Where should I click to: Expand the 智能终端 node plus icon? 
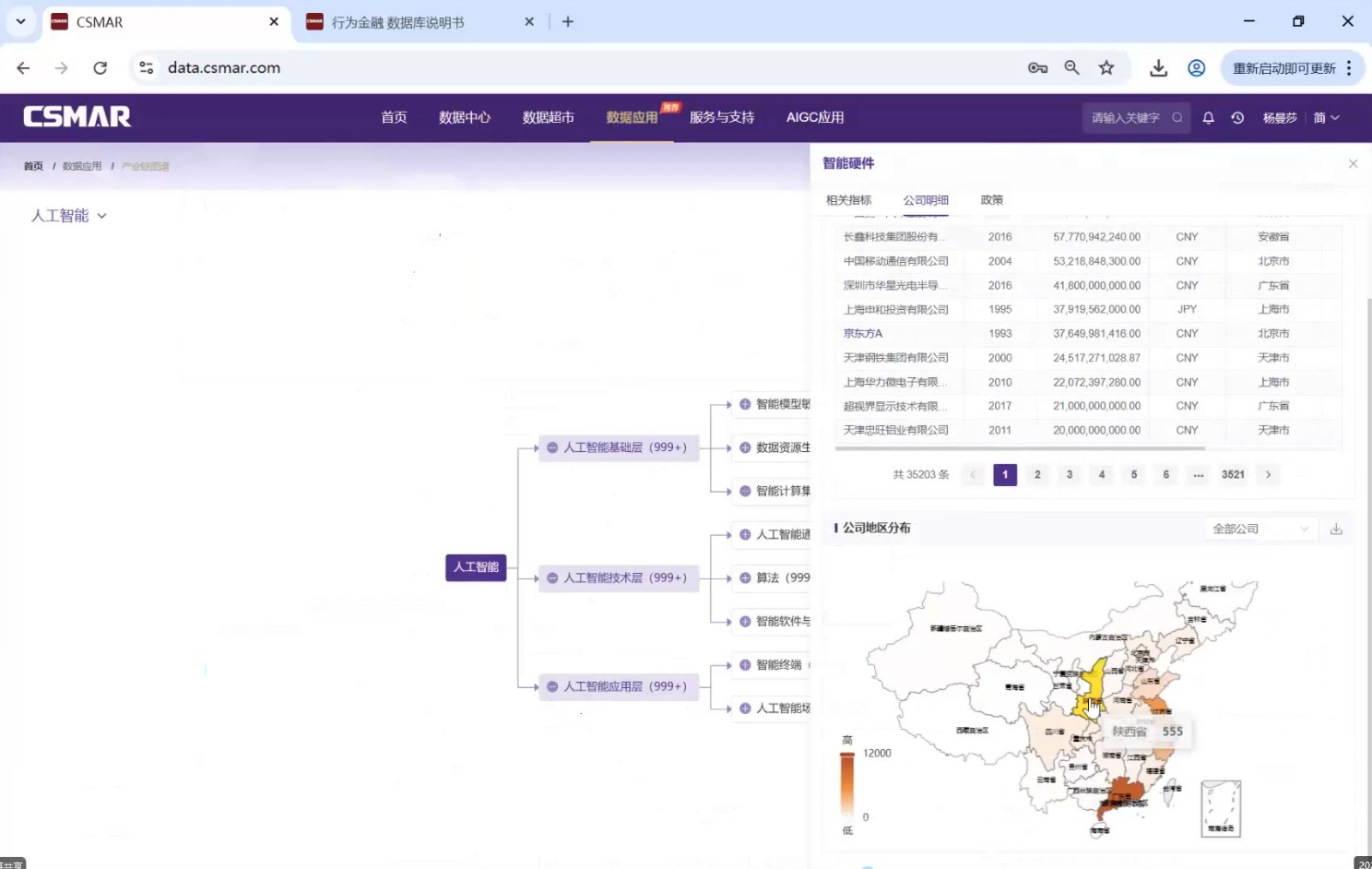tap(745, 664)
